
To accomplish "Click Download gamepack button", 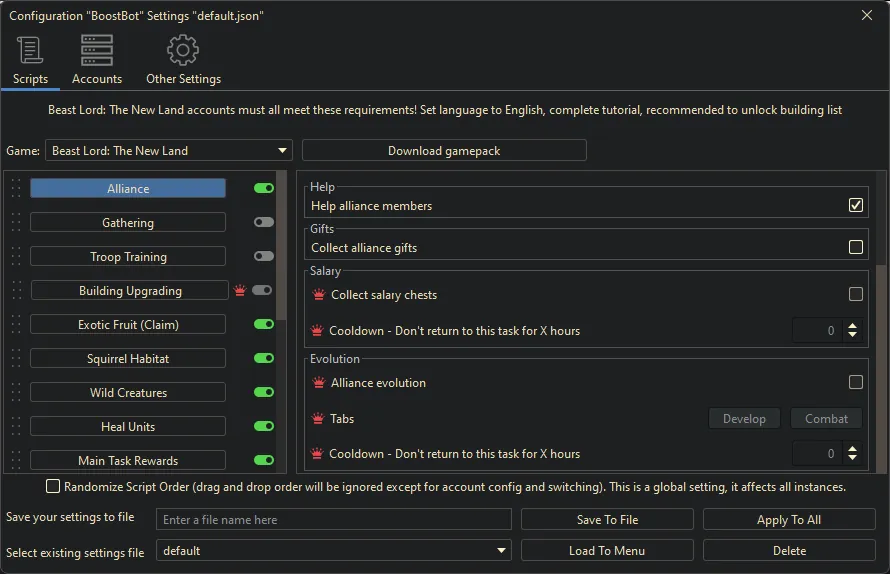I will [444, 150].
